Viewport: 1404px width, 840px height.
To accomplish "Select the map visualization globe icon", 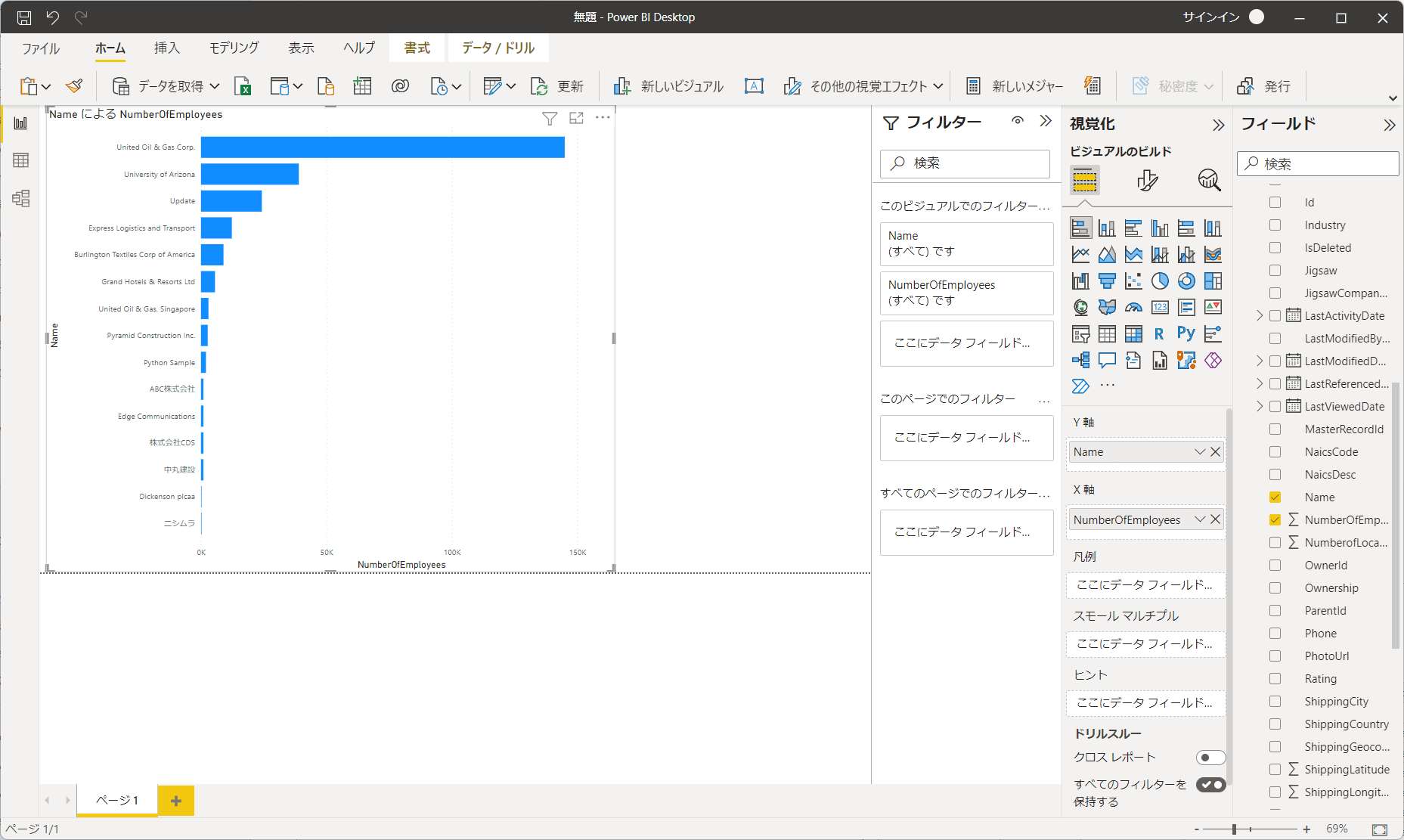I will click(1080, 308).
